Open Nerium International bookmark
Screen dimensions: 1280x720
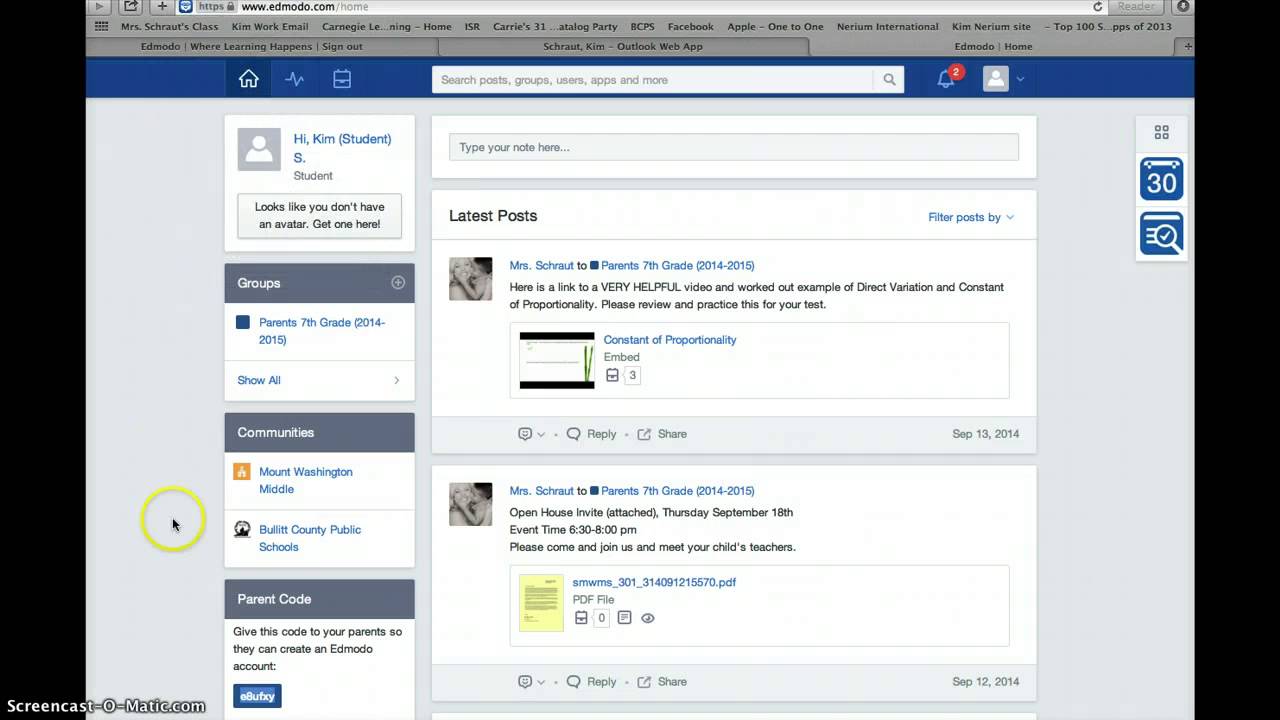(887, 27)
